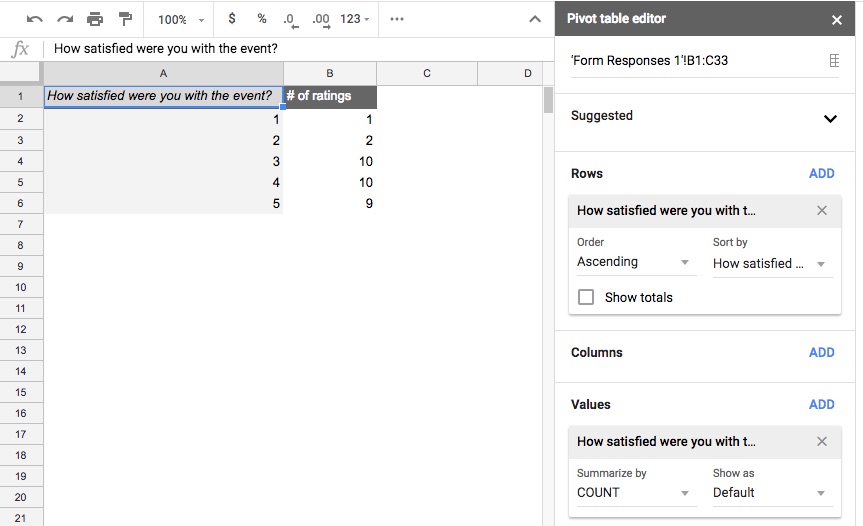Open the Order Ascending dropdown
The height and width of the screenshot is (526, 863).
point(633,262)
